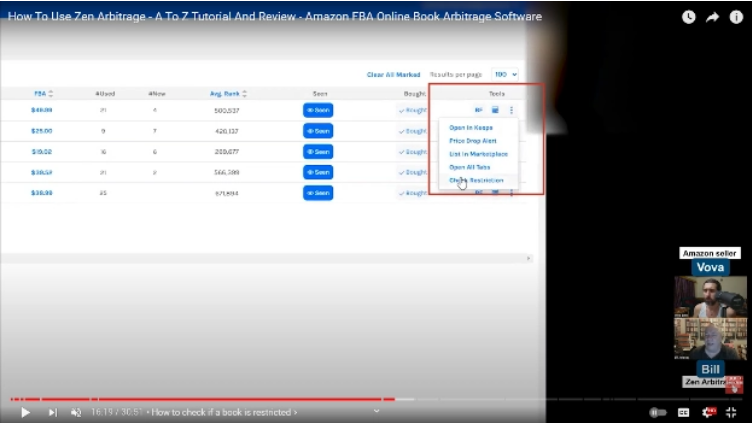
Task: Open the Share arrow icon on the video
Action: click(712, 17)
